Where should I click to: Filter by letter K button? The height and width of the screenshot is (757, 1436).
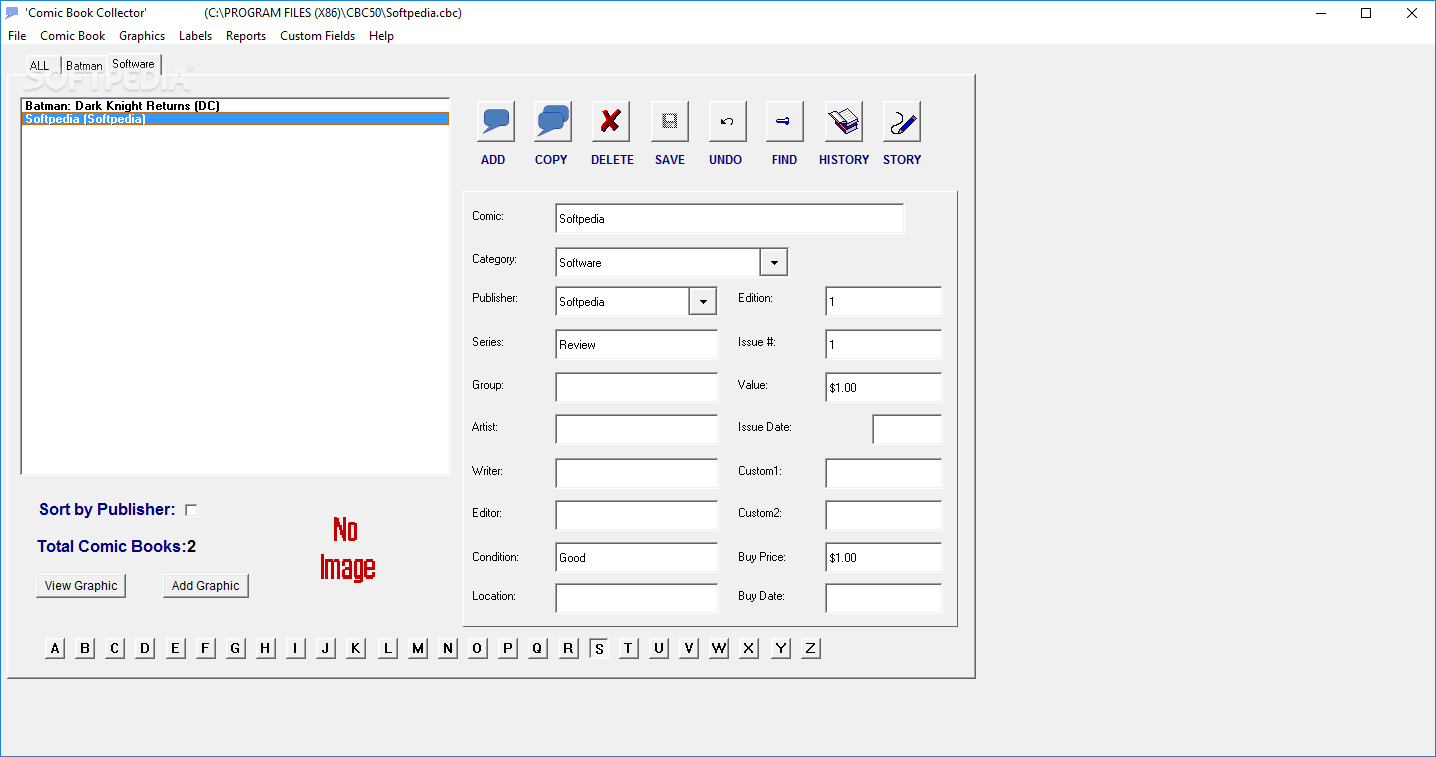point(356,648)
